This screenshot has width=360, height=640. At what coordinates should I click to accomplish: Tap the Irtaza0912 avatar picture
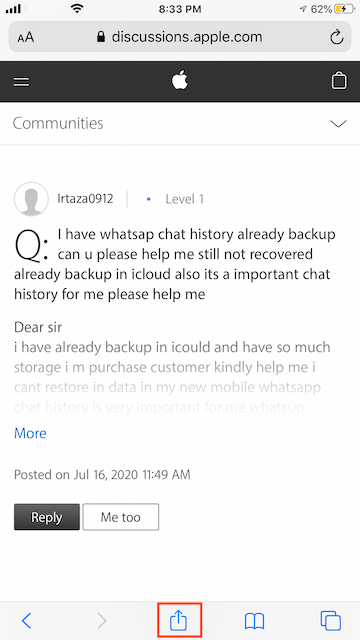click(x=31, y=199)
